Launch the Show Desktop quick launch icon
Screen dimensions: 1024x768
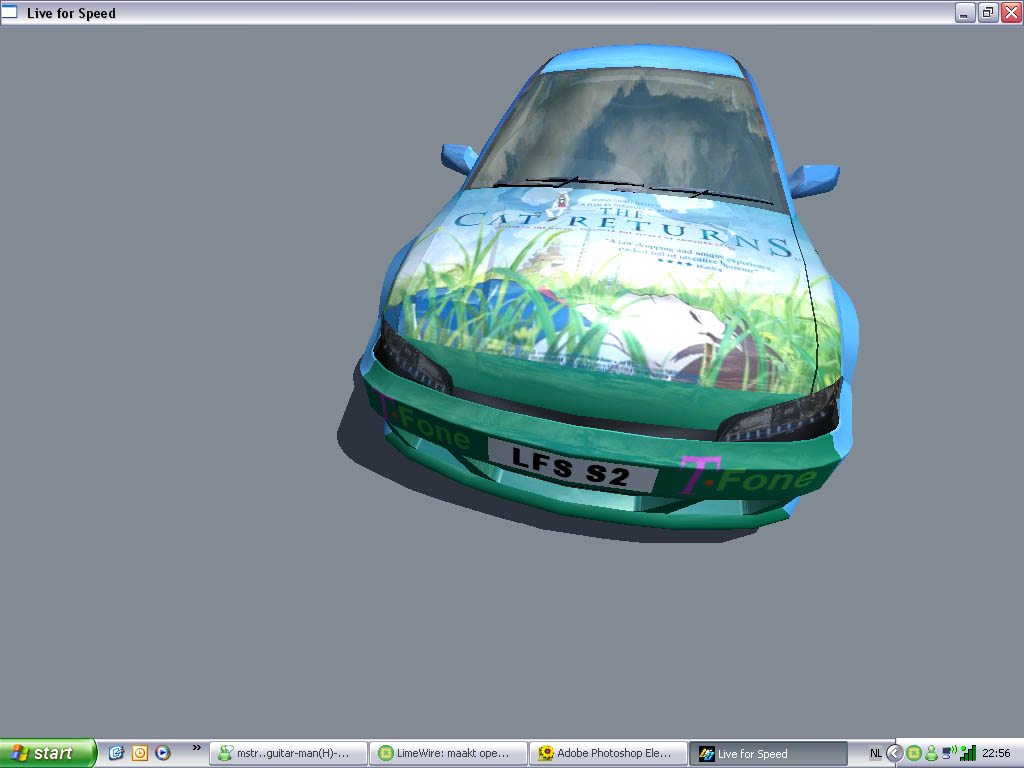coord(116,753)
